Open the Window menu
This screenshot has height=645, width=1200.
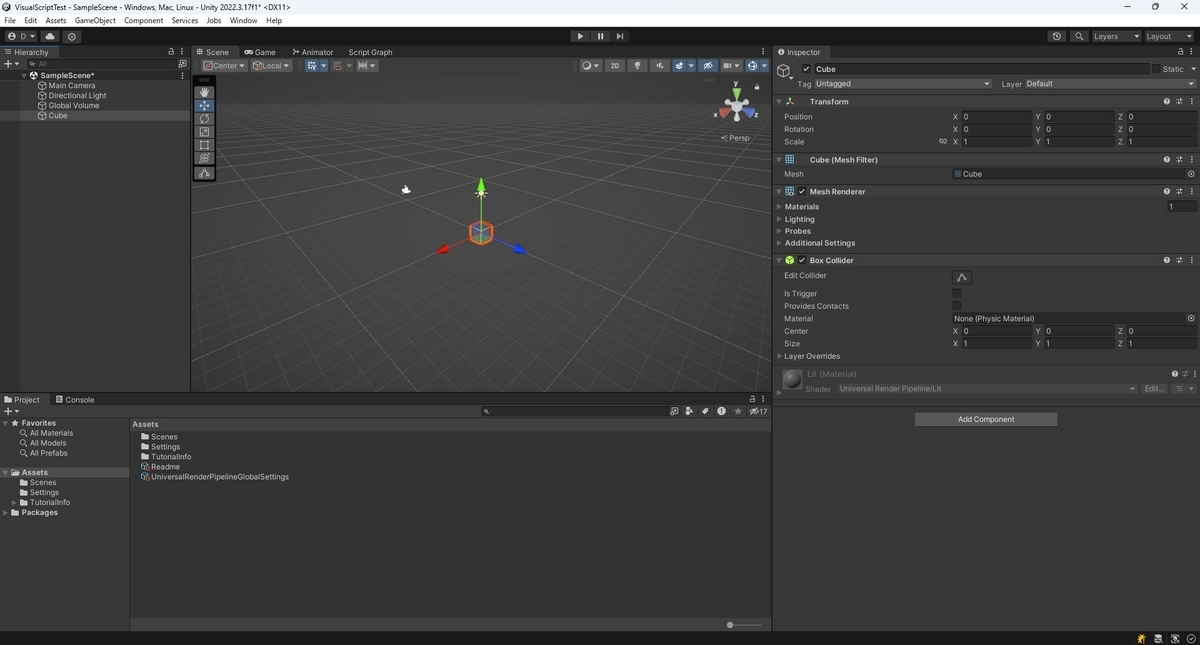point(243,20)
